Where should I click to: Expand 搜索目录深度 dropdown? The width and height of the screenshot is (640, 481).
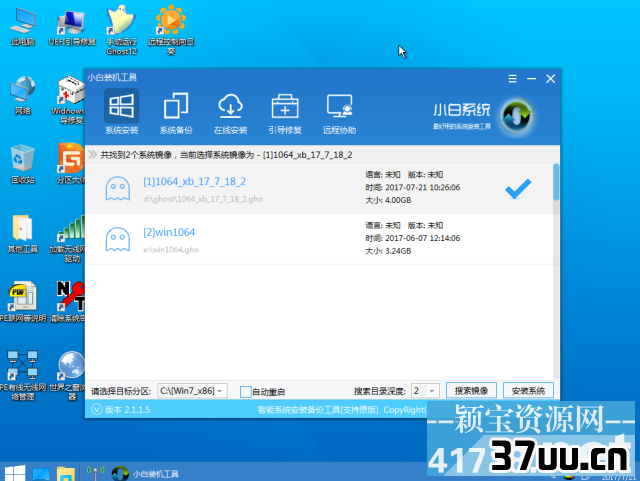(425, 391)
